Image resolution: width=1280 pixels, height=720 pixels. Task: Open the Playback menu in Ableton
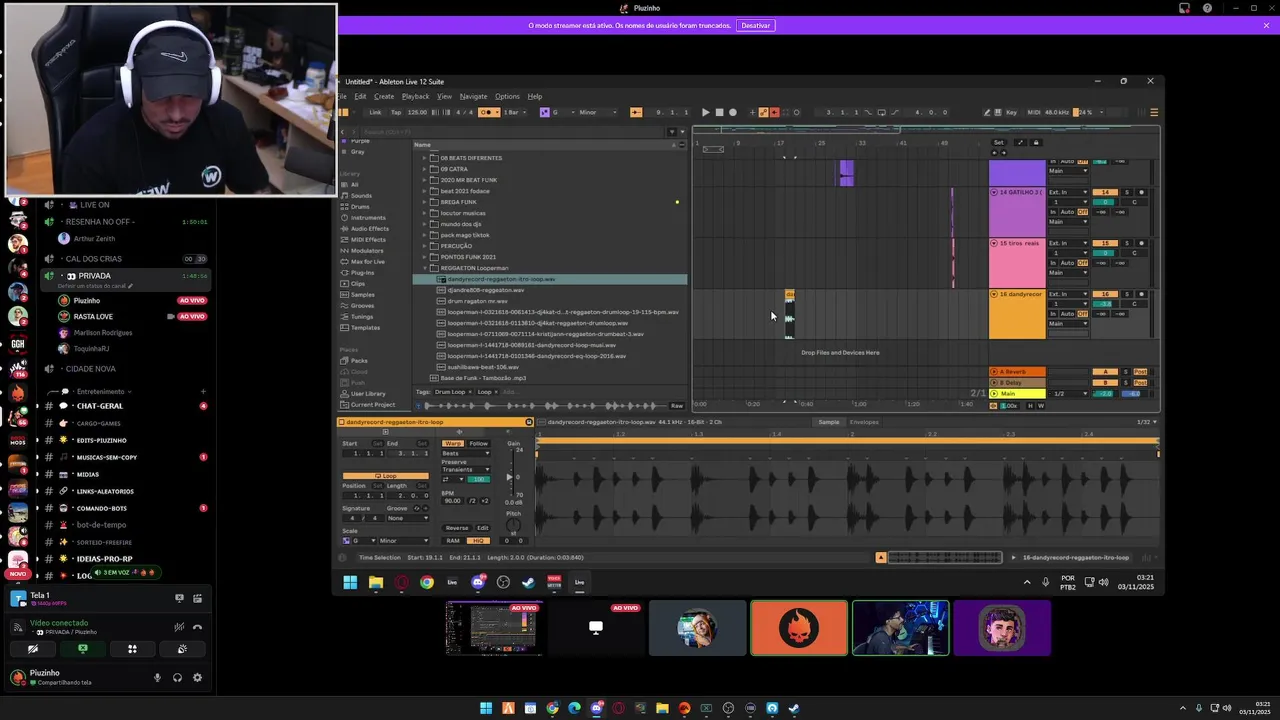[415, 97]
